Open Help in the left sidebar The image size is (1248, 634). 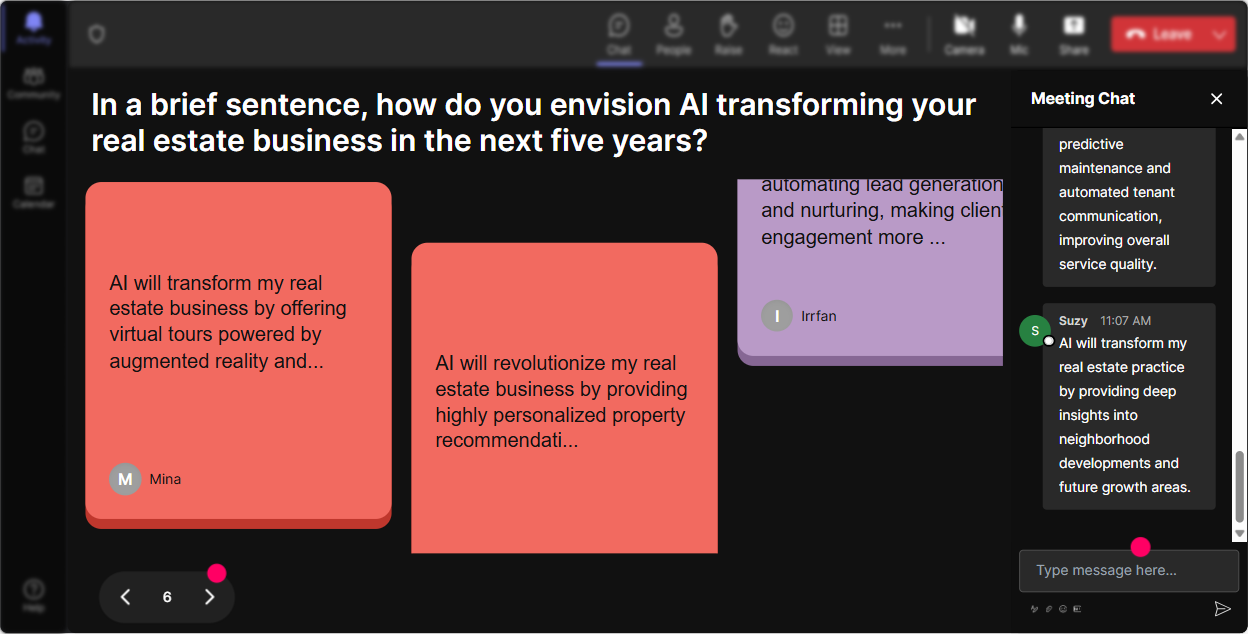tap(34, 595)
